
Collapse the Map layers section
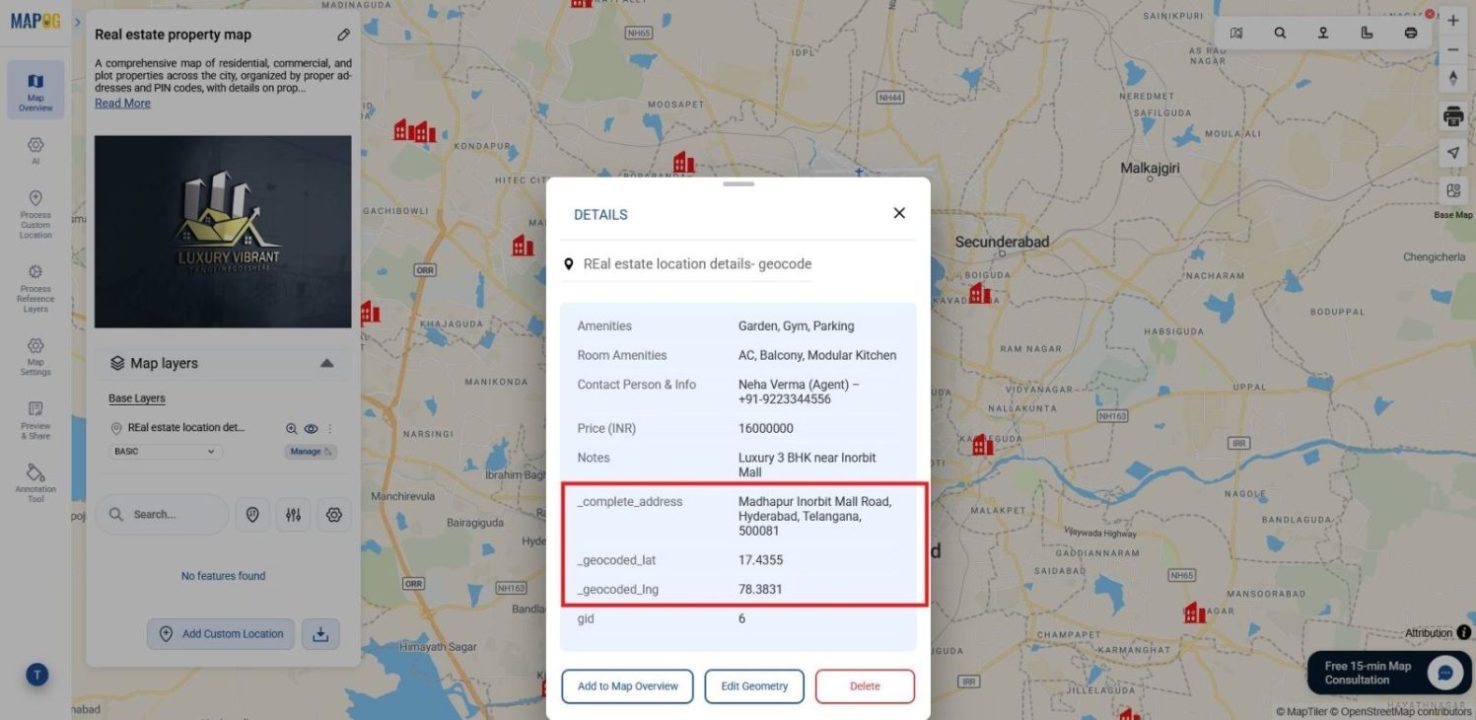[328, 363]
